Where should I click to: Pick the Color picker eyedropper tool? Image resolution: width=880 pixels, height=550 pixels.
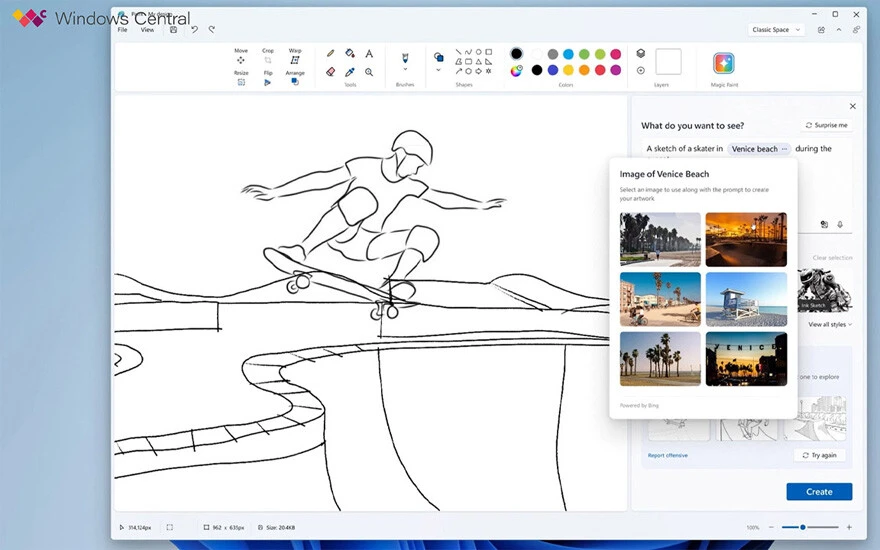pyautogui.click(x=350, y=72)
